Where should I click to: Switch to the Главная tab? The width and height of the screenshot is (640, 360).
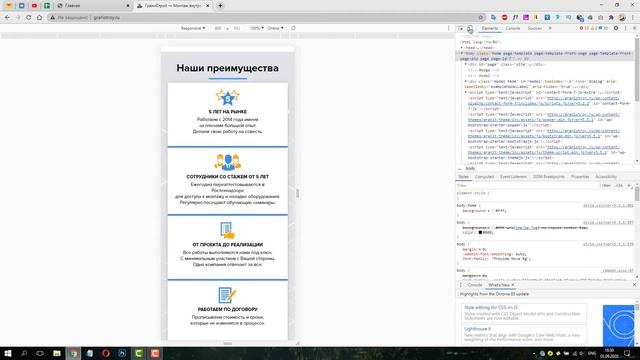pyautogui.click(x=93, y=6)
